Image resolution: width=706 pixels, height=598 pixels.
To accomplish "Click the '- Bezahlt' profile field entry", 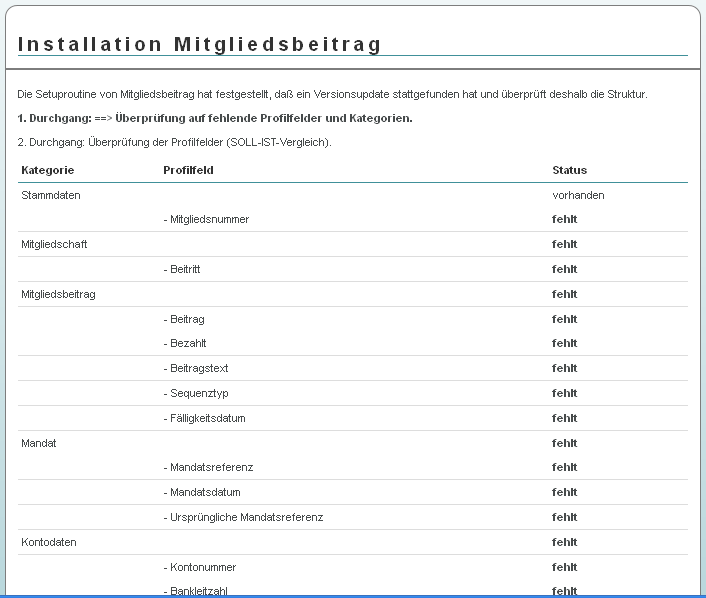I will pyautogui.click(x=185, y=343).
